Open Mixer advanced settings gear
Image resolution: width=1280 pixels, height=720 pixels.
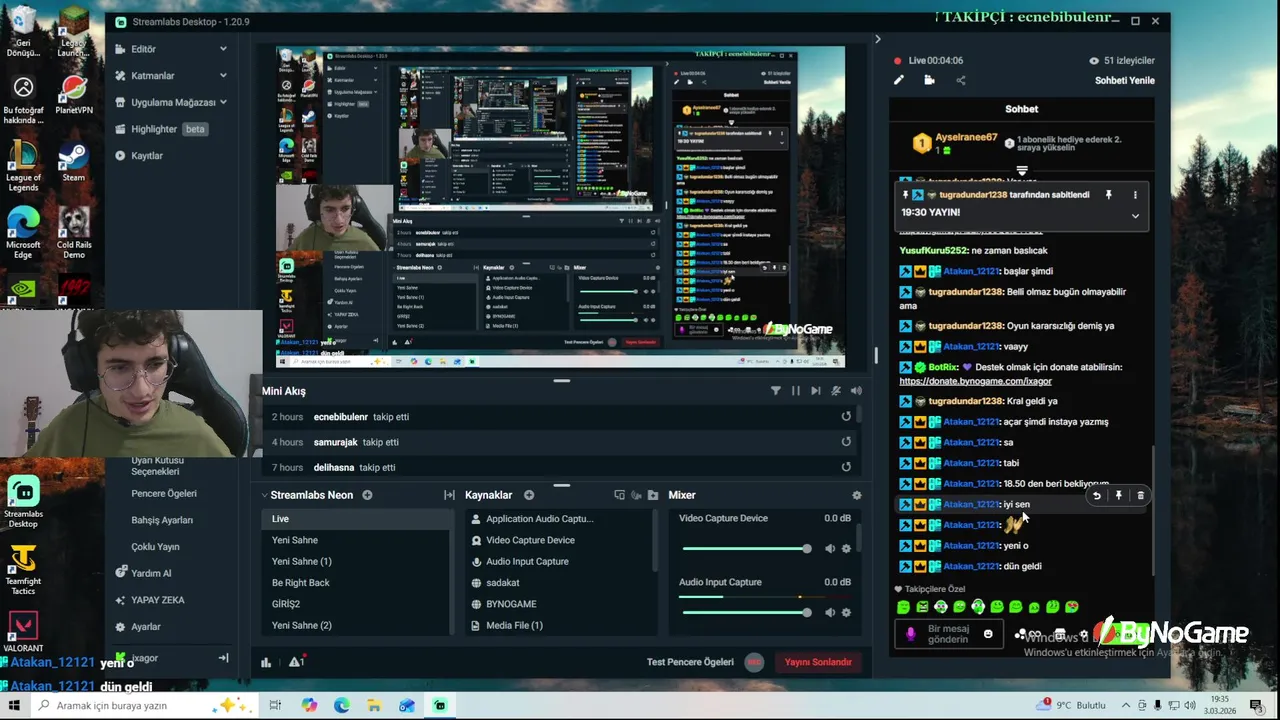pyautogui.click(x=856, y=495)
